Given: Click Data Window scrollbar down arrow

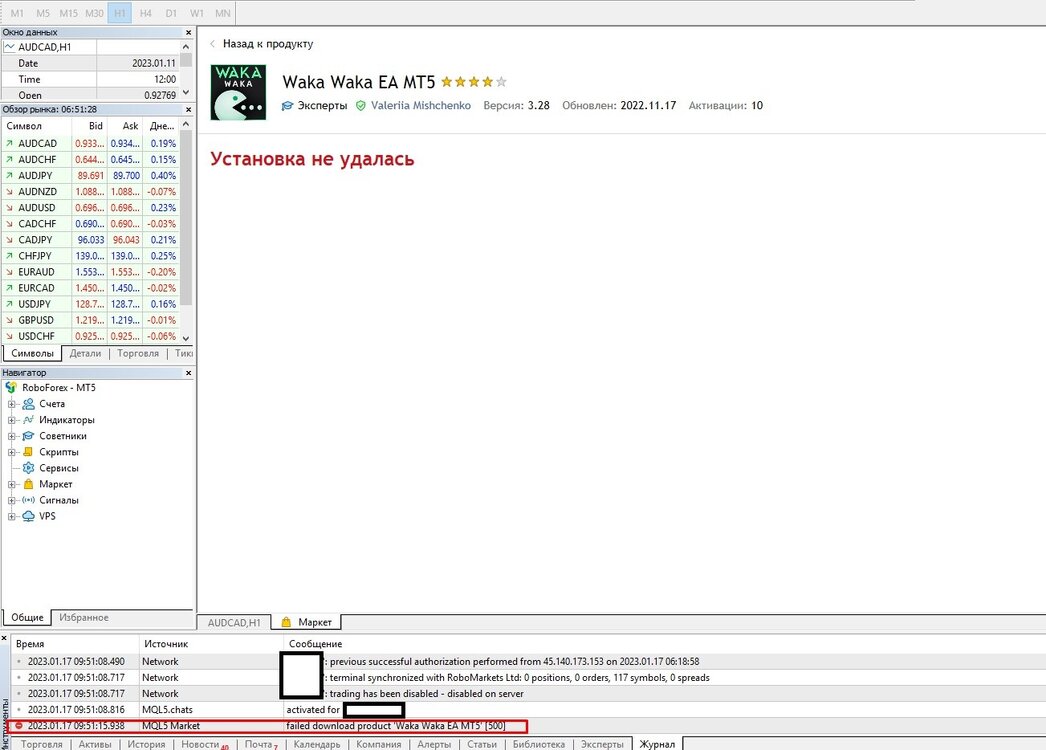Looking at the screenshot, I should click(x=186, y=93).
